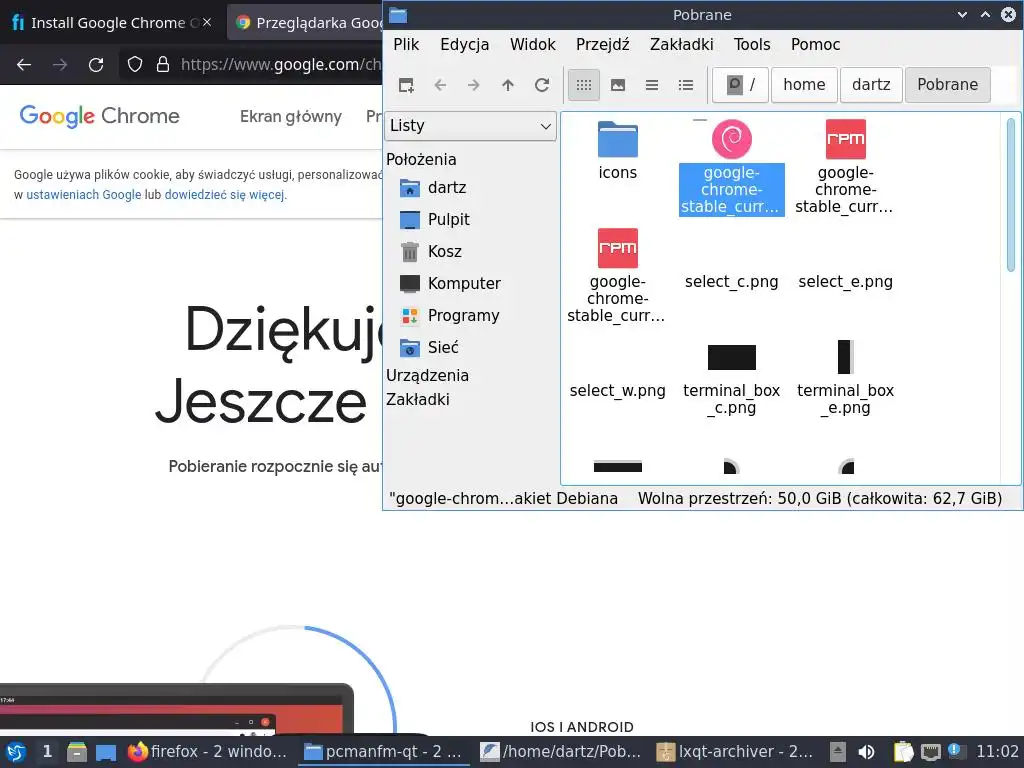This screenshot has height=768, width=1024.
Task: Select the Debian google-chrome-stable package file
Action: coord(731,167)
